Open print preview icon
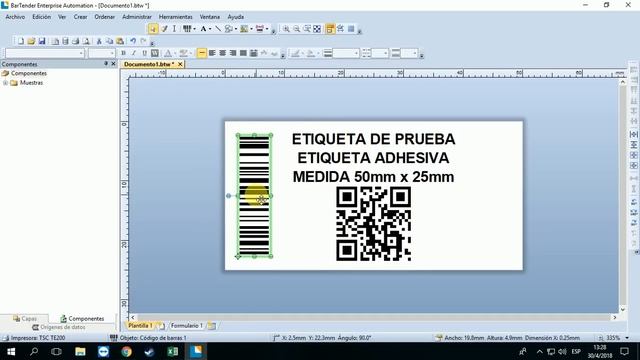The width and height of the screenshot is (640, 360). click(x=86, y=41)
